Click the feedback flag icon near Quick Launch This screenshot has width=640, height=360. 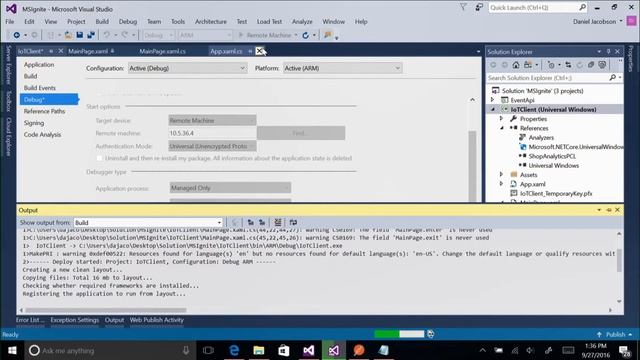coord(478,7)
